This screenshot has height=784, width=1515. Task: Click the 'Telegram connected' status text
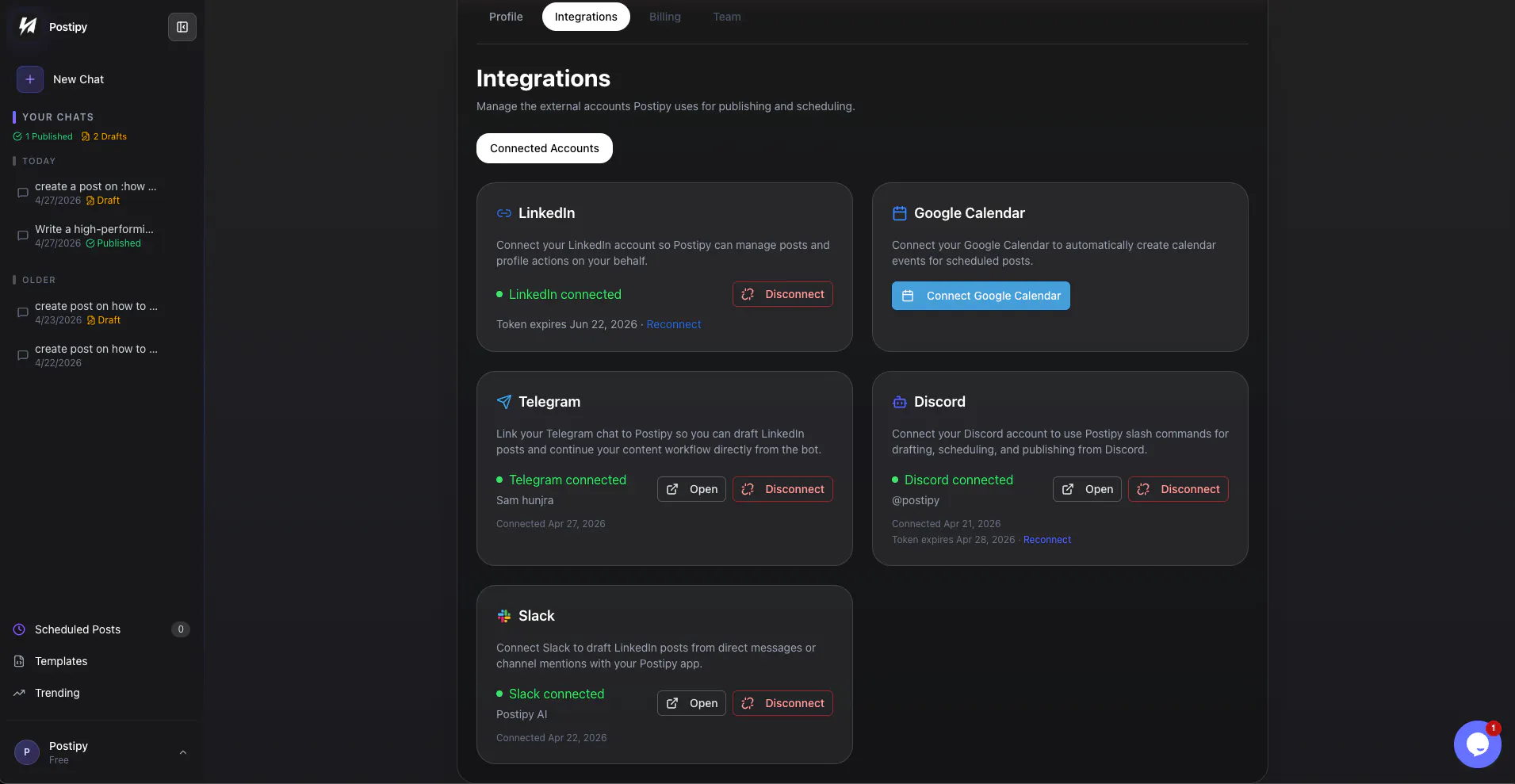(568, 480)
